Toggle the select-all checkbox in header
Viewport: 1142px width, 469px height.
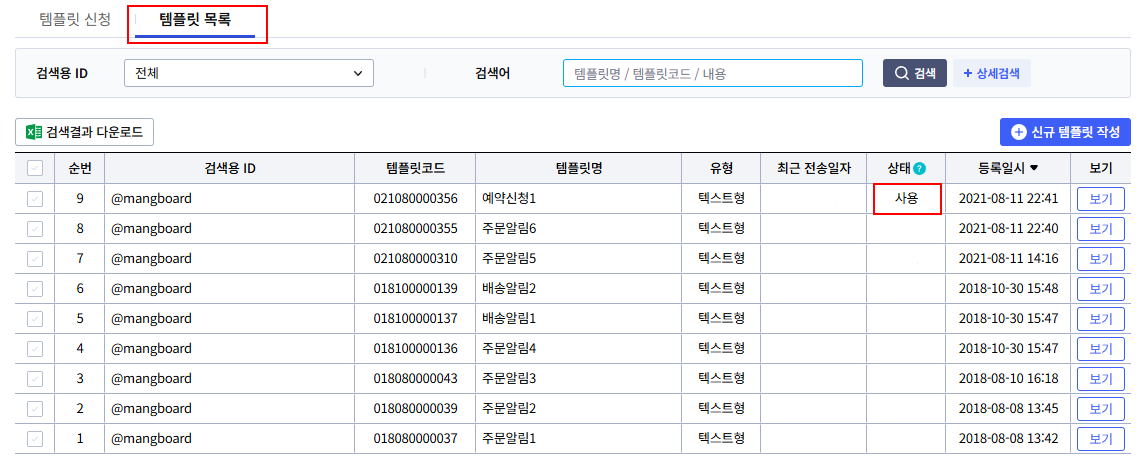(35, 169)
